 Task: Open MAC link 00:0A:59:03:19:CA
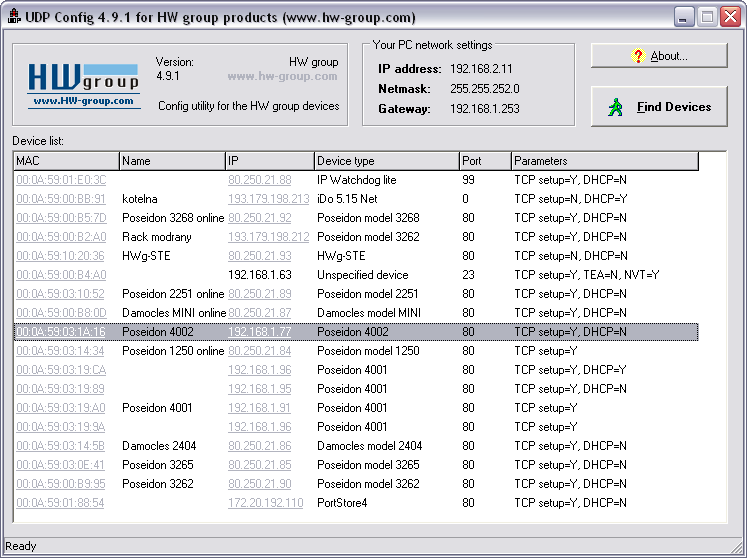pyautogui.click(x=61, y=370)
